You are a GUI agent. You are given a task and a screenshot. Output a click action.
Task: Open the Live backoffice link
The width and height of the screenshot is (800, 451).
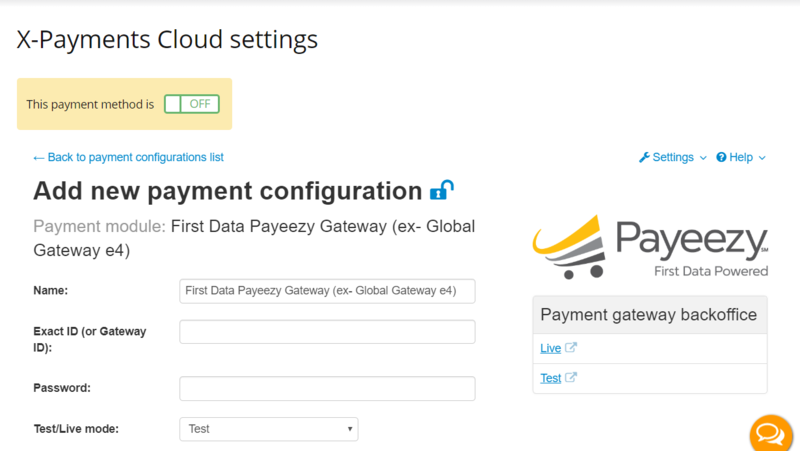click(x=551, y=348)
